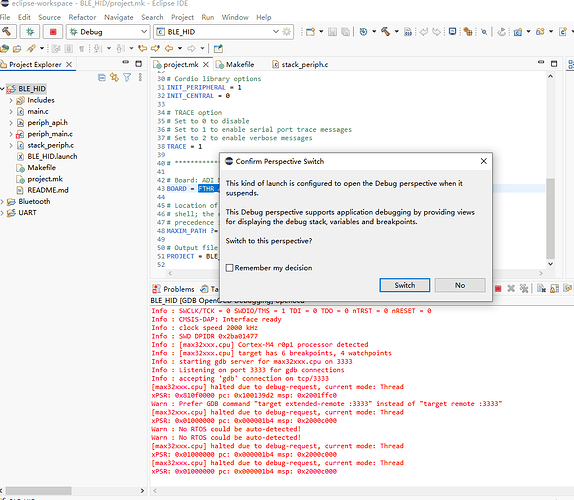
Task: Open the New wizard dropdown arrow
Action: (321, 32)
